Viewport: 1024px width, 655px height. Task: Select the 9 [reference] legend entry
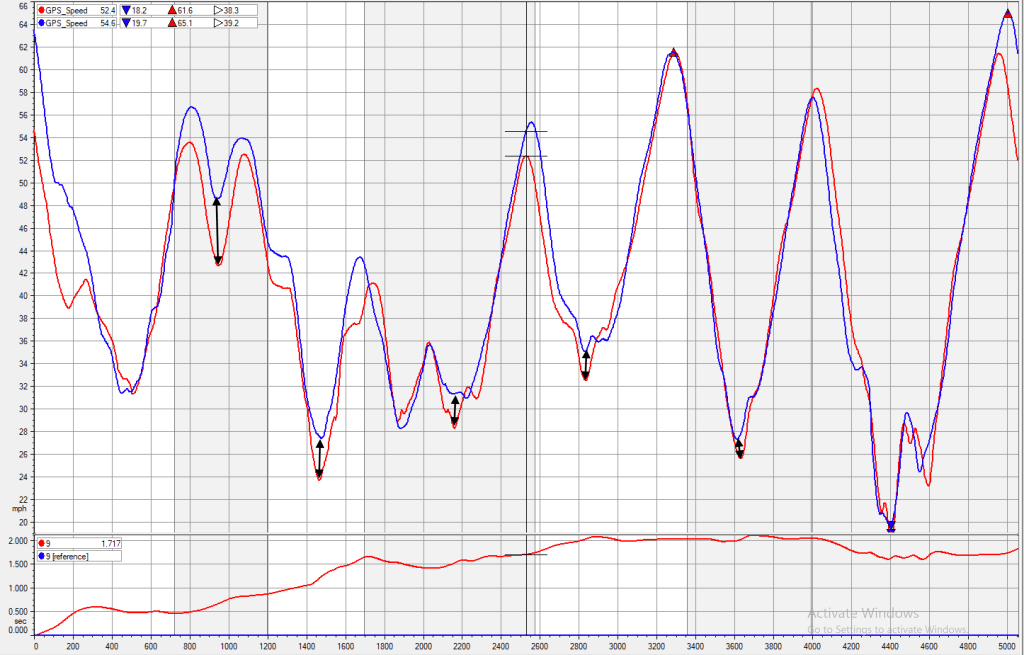tap(68, 555)
